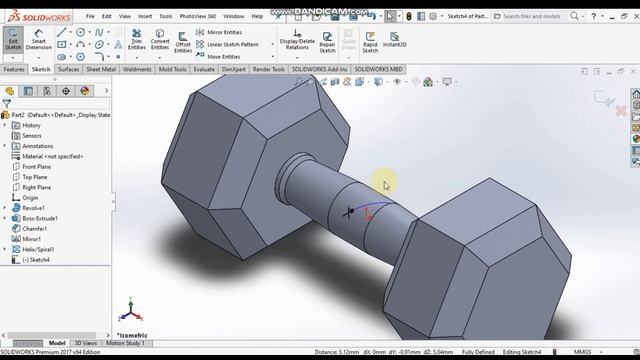
Task: Switch to the Sheet Metal tab
Action: pos(101,69)
